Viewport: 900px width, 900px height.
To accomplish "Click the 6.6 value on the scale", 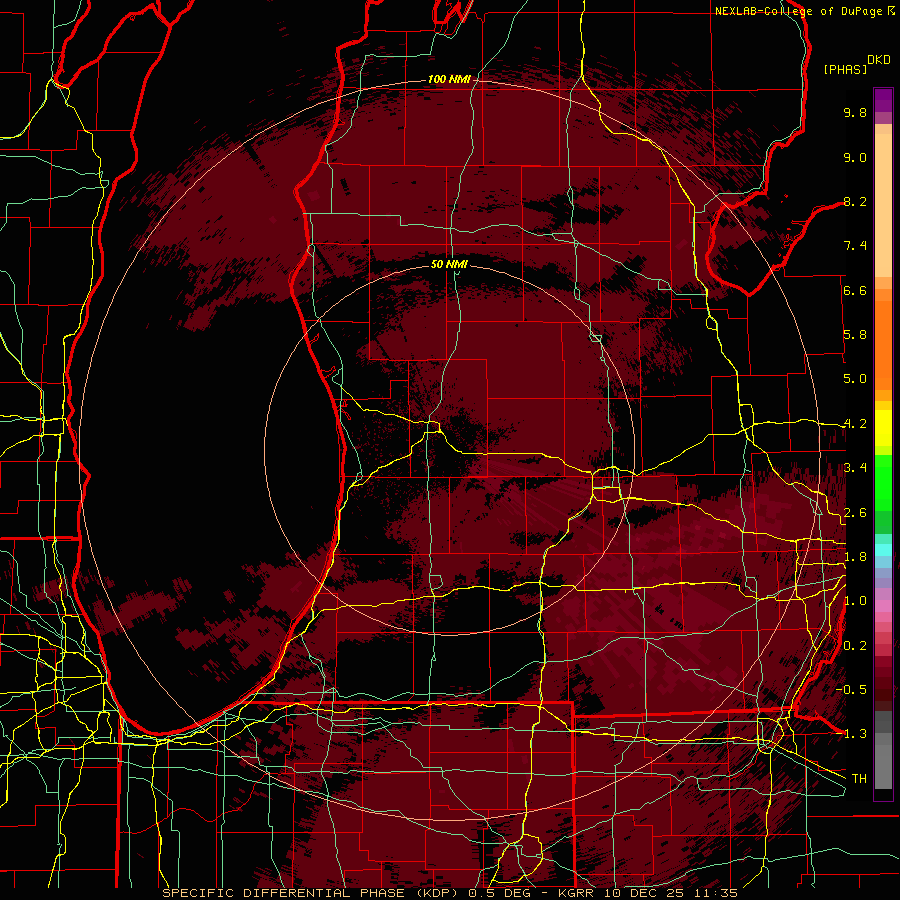I will 855,290.
